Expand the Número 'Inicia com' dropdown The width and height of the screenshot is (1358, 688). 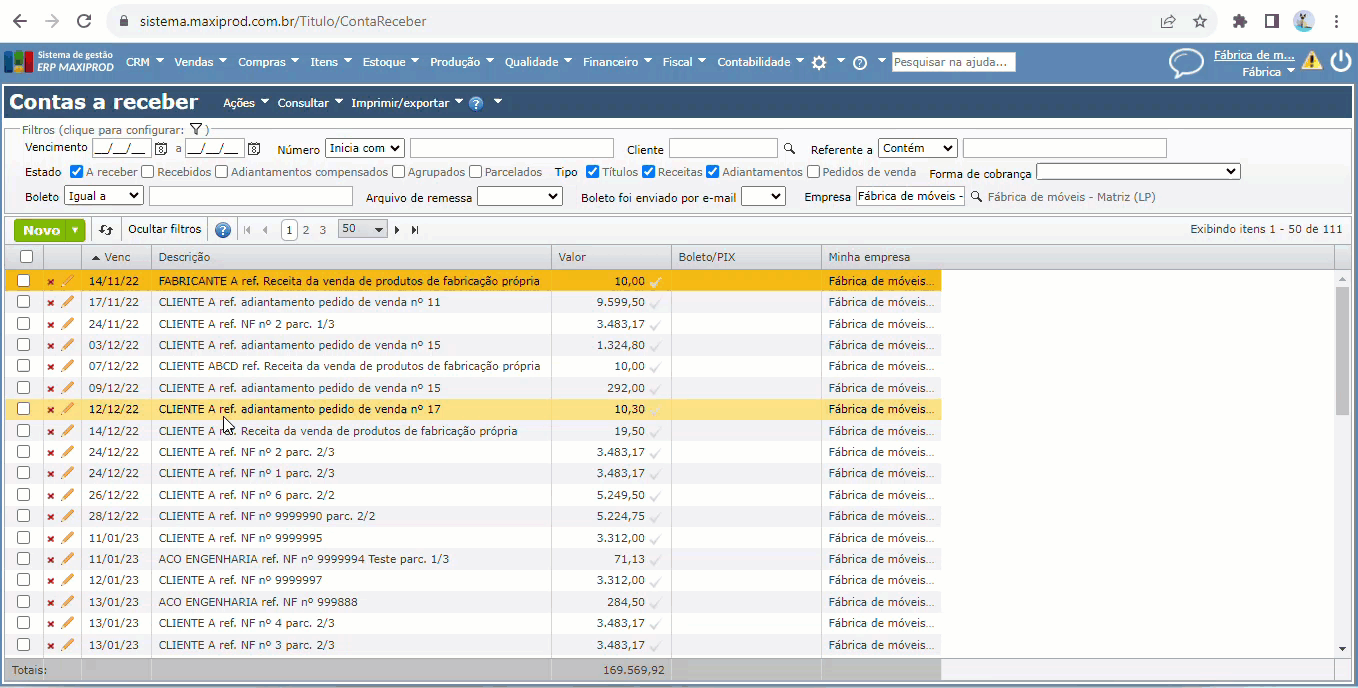pyautogui.click(x=364, y=148)
